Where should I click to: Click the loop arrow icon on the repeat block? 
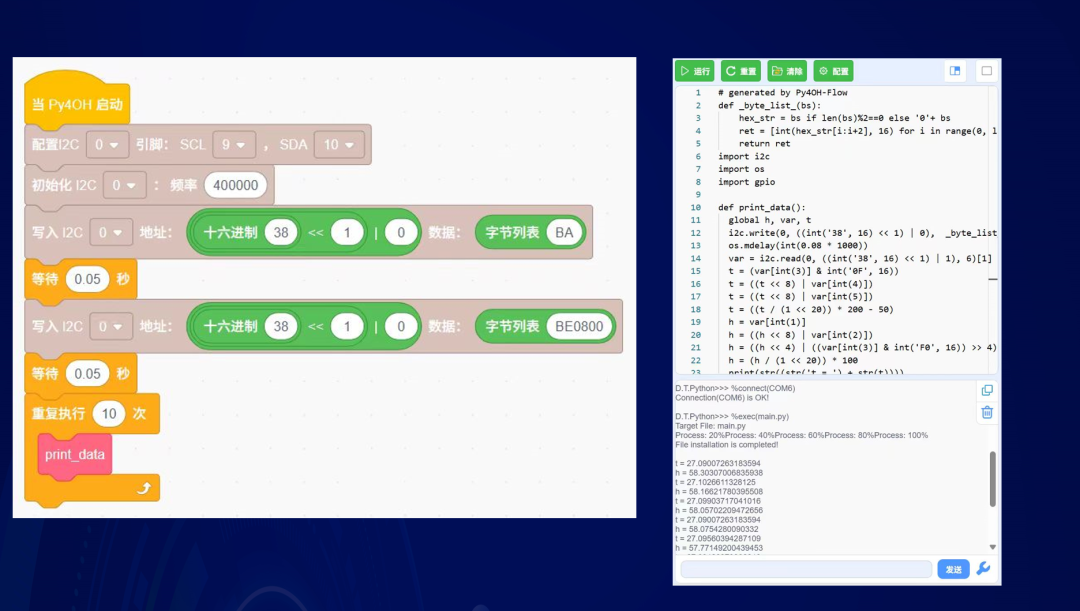(x=143, y=488)
